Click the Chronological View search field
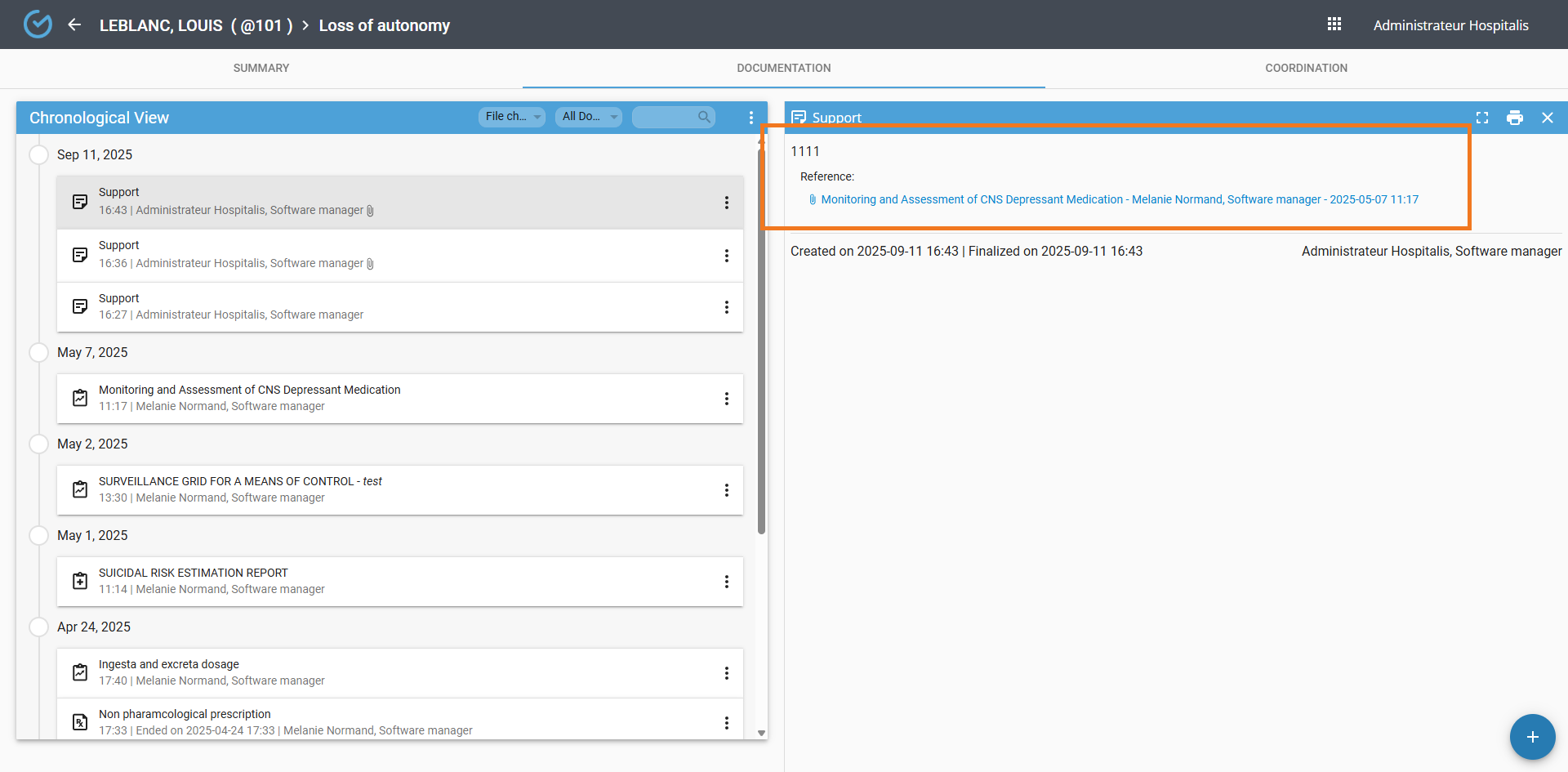This screenshot has width=1568, height=772. (666, 117)
